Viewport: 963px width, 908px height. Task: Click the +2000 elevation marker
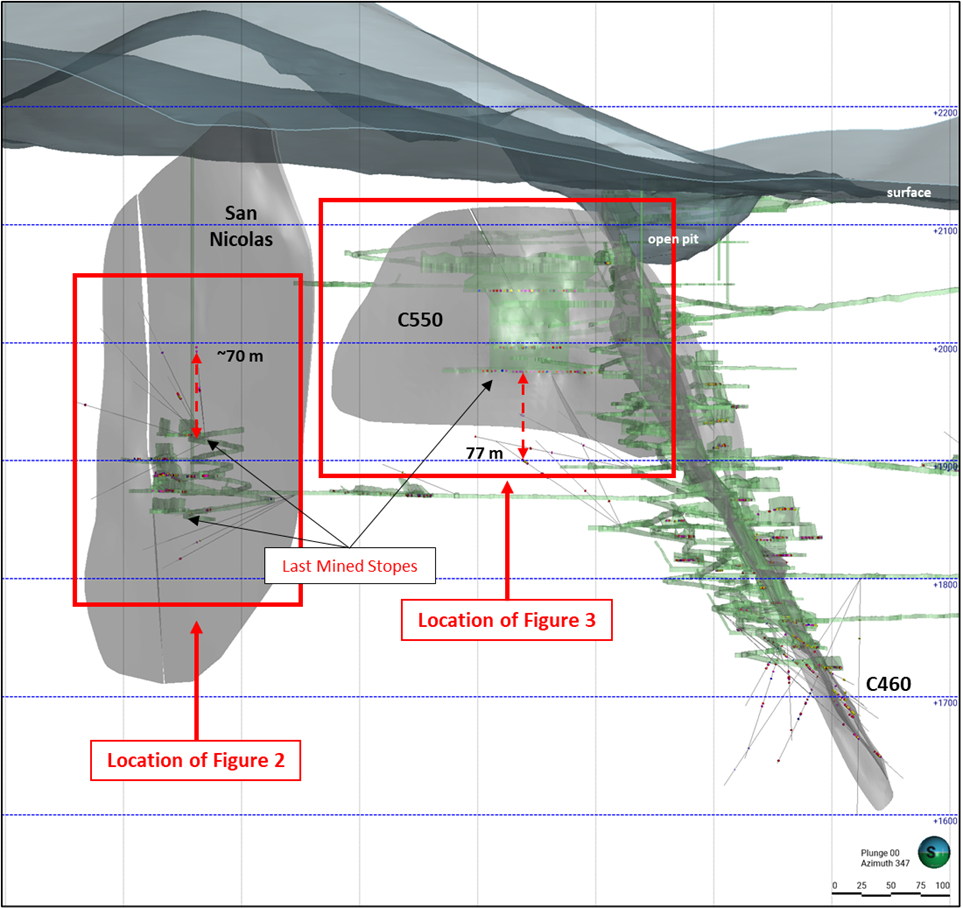click(x=944, y=349)
